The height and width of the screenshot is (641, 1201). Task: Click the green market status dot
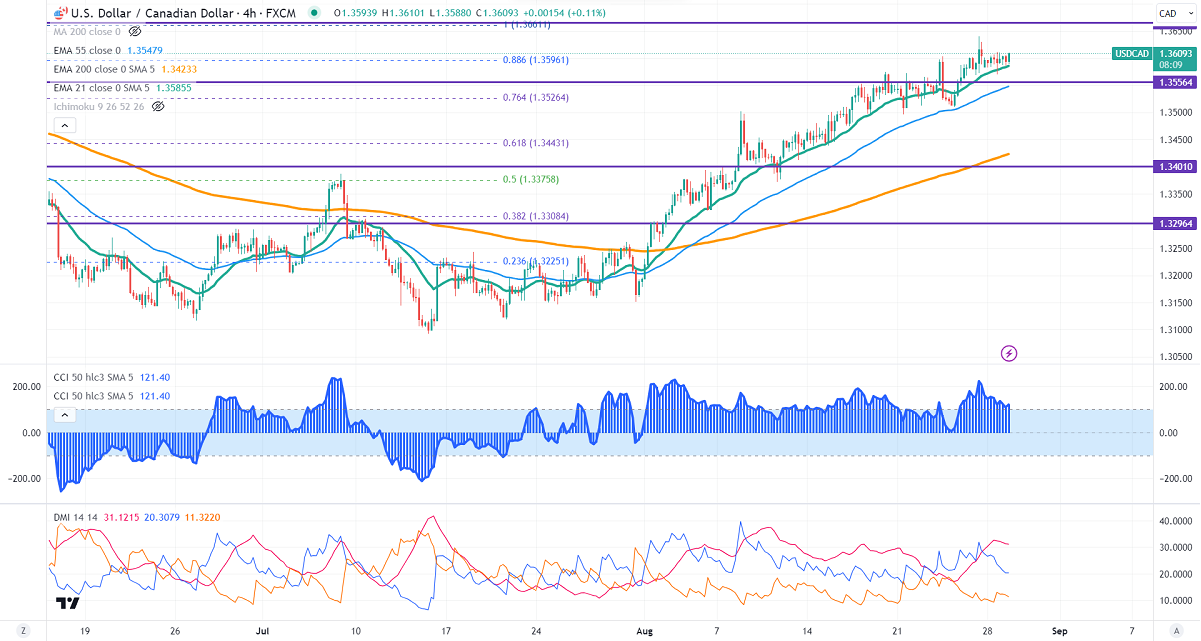[316, 14]
